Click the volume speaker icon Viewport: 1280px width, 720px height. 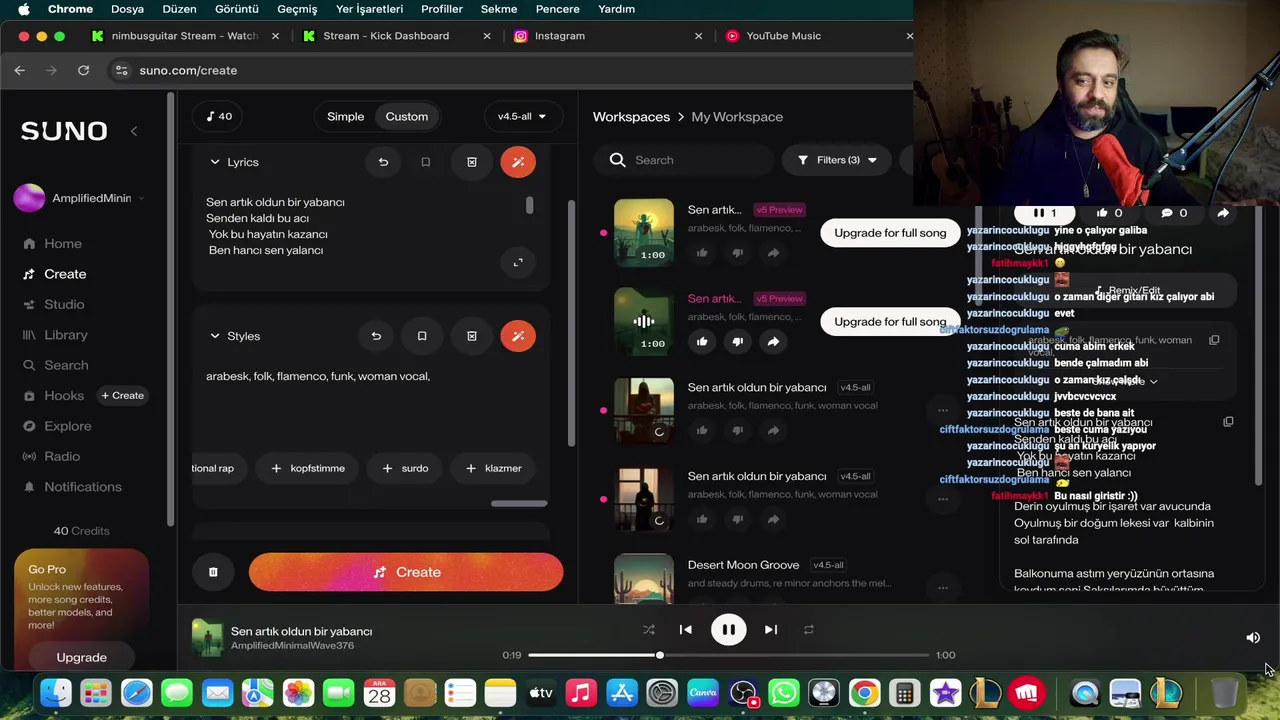point(1253,637)
